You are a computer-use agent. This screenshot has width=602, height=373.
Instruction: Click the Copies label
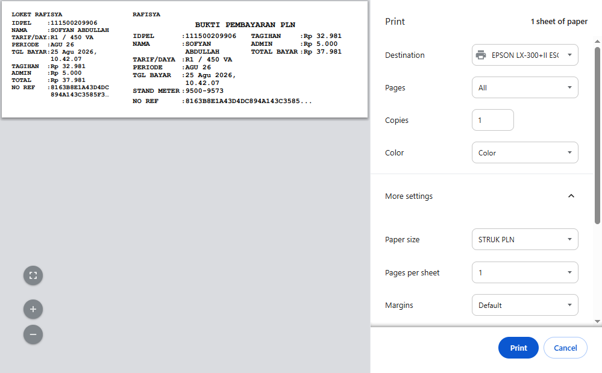(x=397, y=120)
